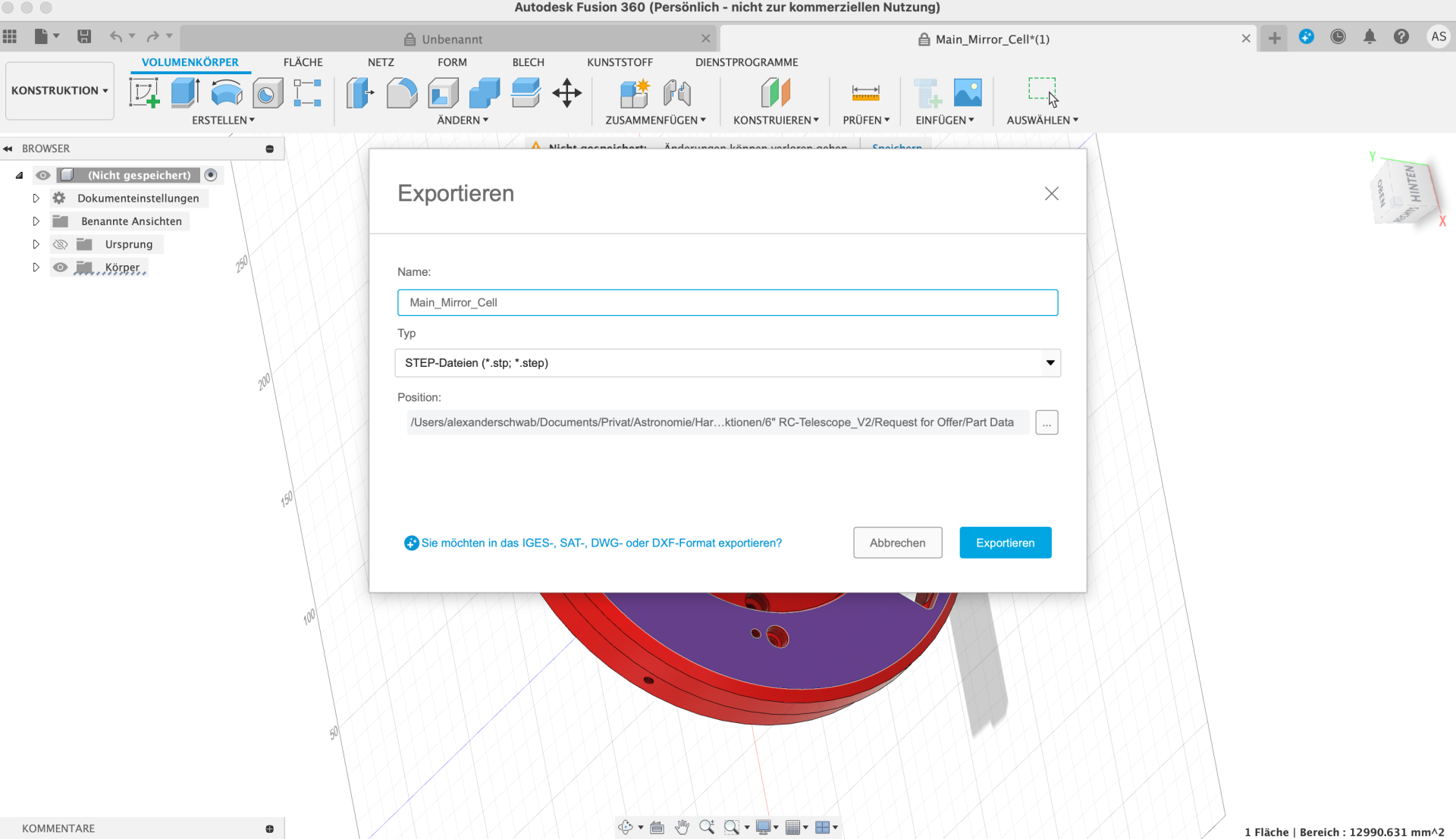
Task: Open the ERSTELLEN dropdown menu
Action: (223, 120)
